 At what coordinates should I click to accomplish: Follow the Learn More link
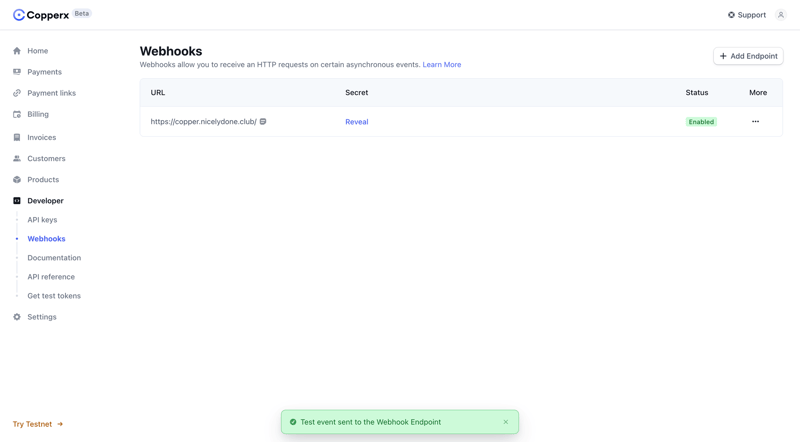pyautogui.click(x=442, y=64)
